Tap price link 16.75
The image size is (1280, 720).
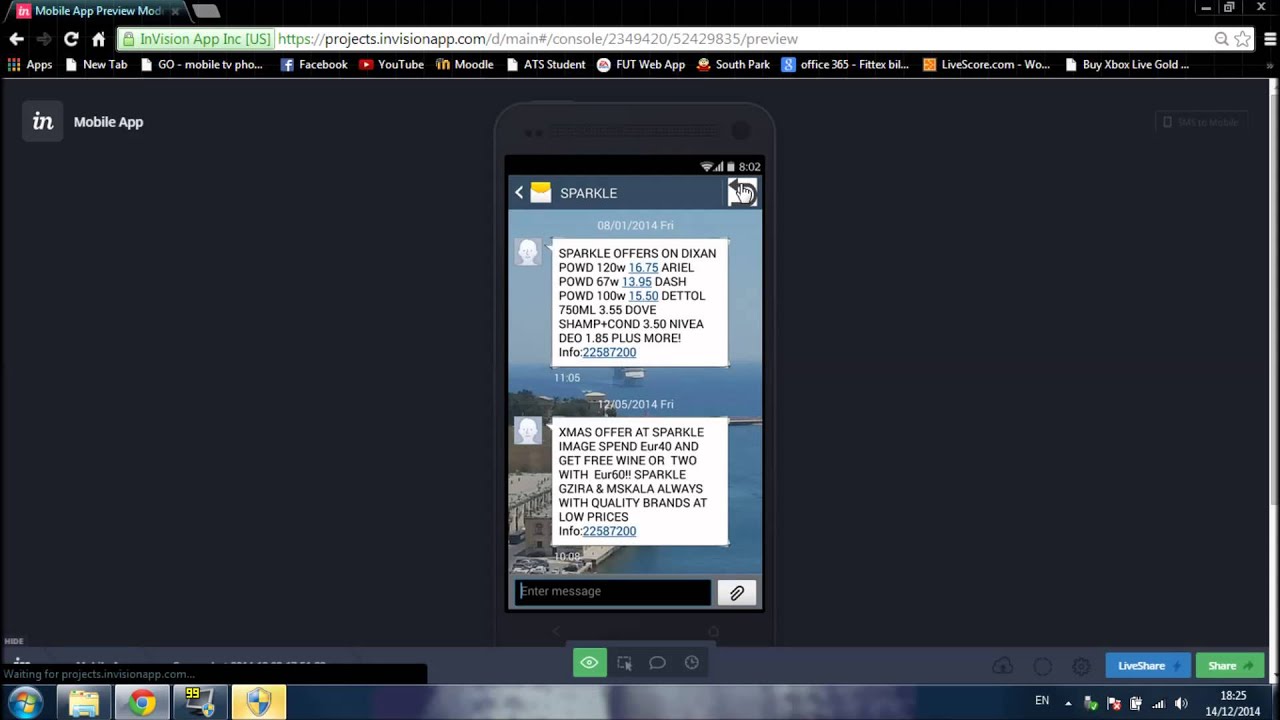[643, 268]
